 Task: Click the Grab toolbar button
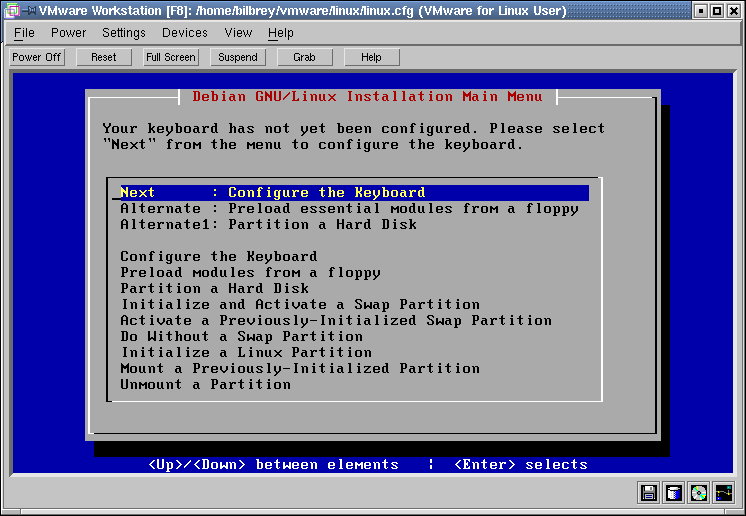point(304,57)
